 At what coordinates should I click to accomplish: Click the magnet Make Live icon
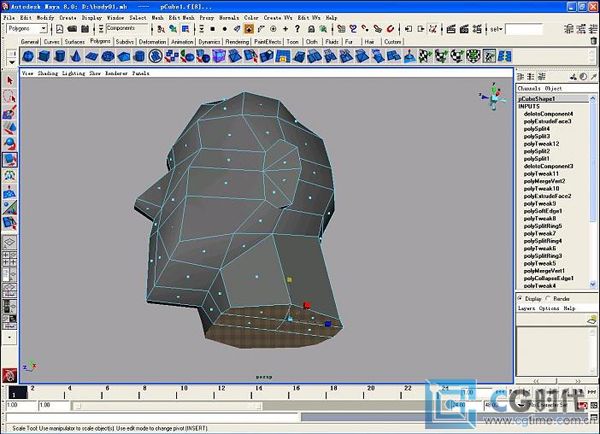(x=390, y=29)
